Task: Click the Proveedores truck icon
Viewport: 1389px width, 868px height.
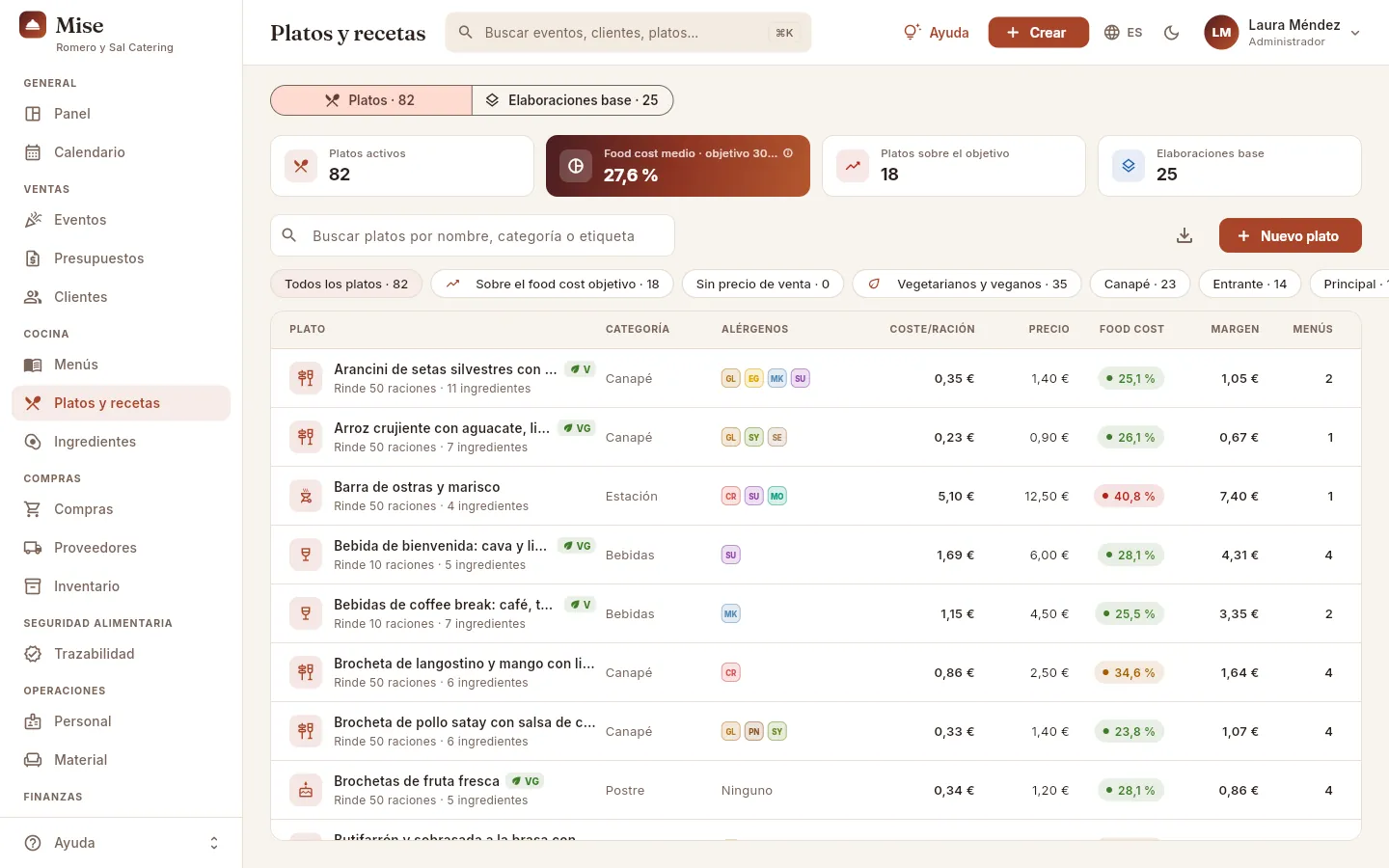Action: click(x=33, y=548)
